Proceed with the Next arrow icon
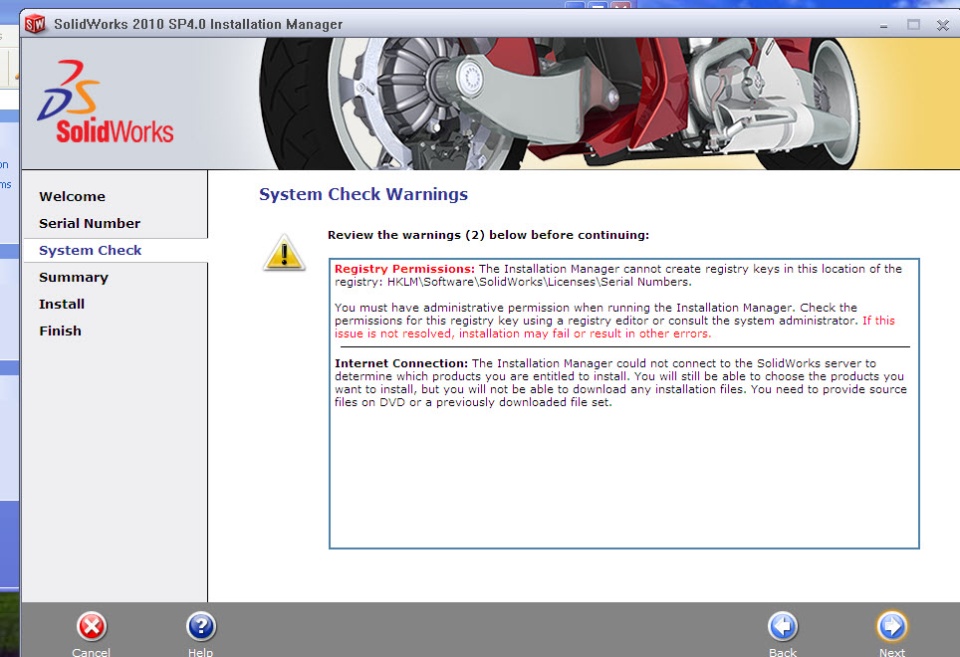This screenshot has width=960, height=657. click(892, 626)
